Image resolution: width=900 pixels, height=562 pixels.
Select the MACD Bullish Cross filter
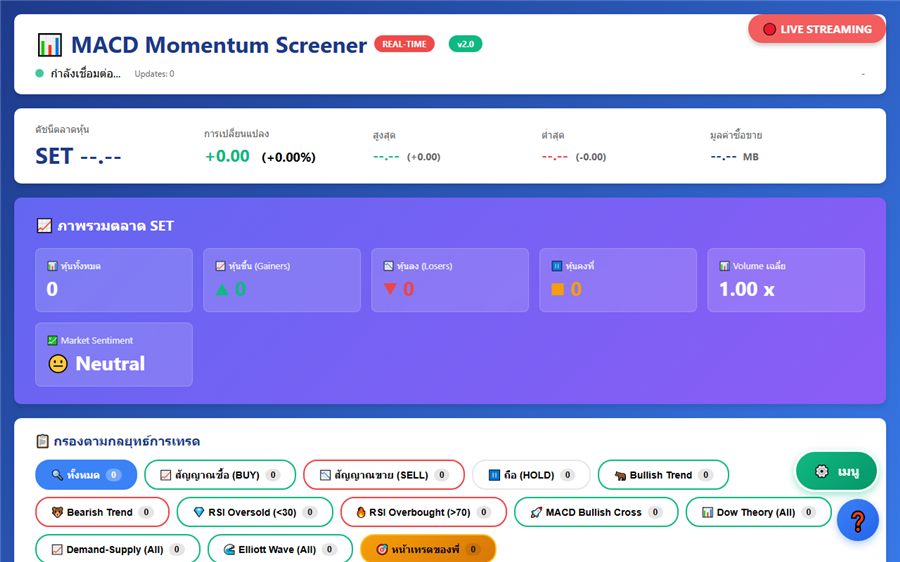click(596, 512)
